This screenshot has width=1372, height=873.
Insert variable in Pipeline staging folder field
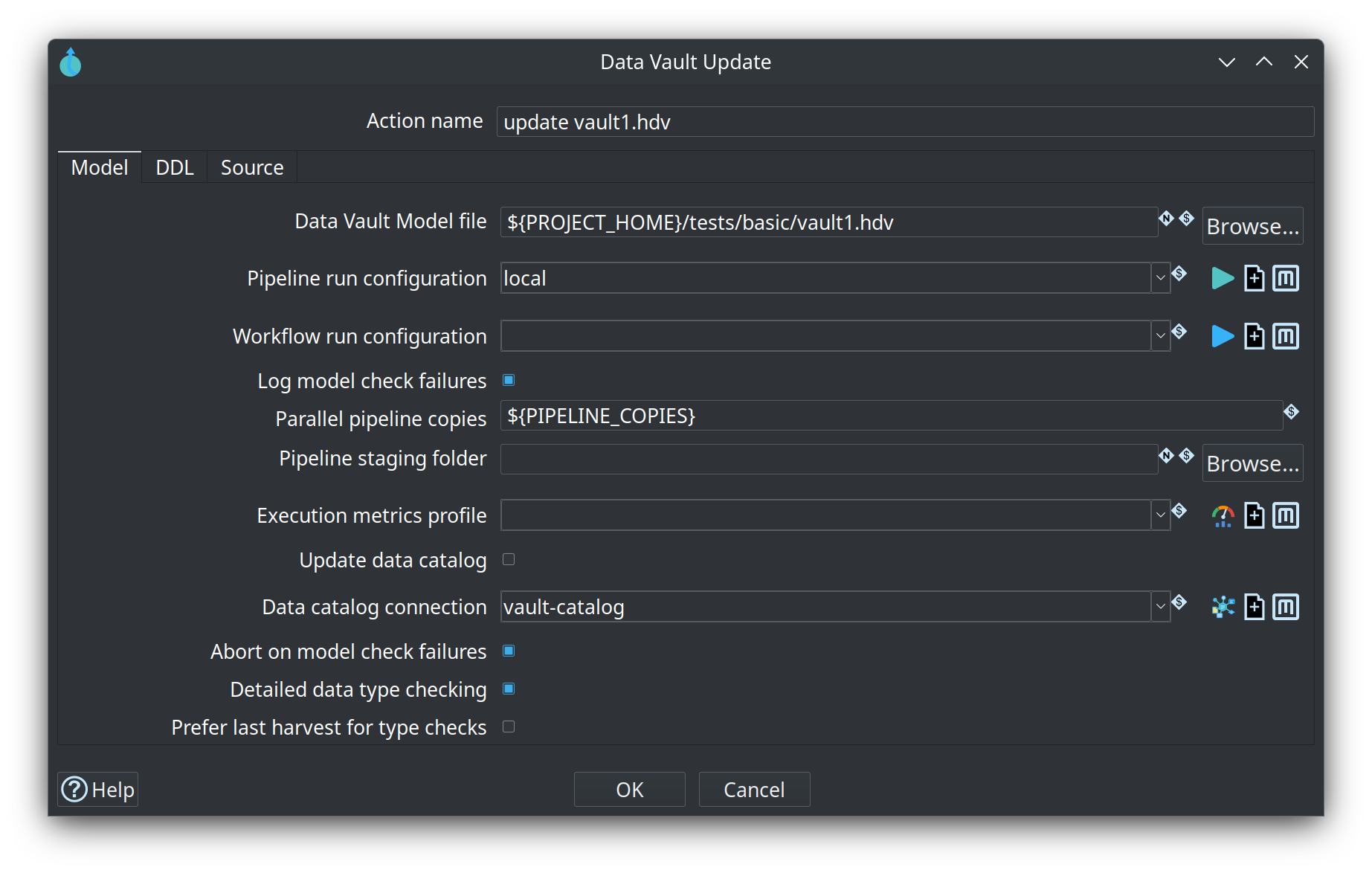pyautogui.click(x=1187, y=455)
